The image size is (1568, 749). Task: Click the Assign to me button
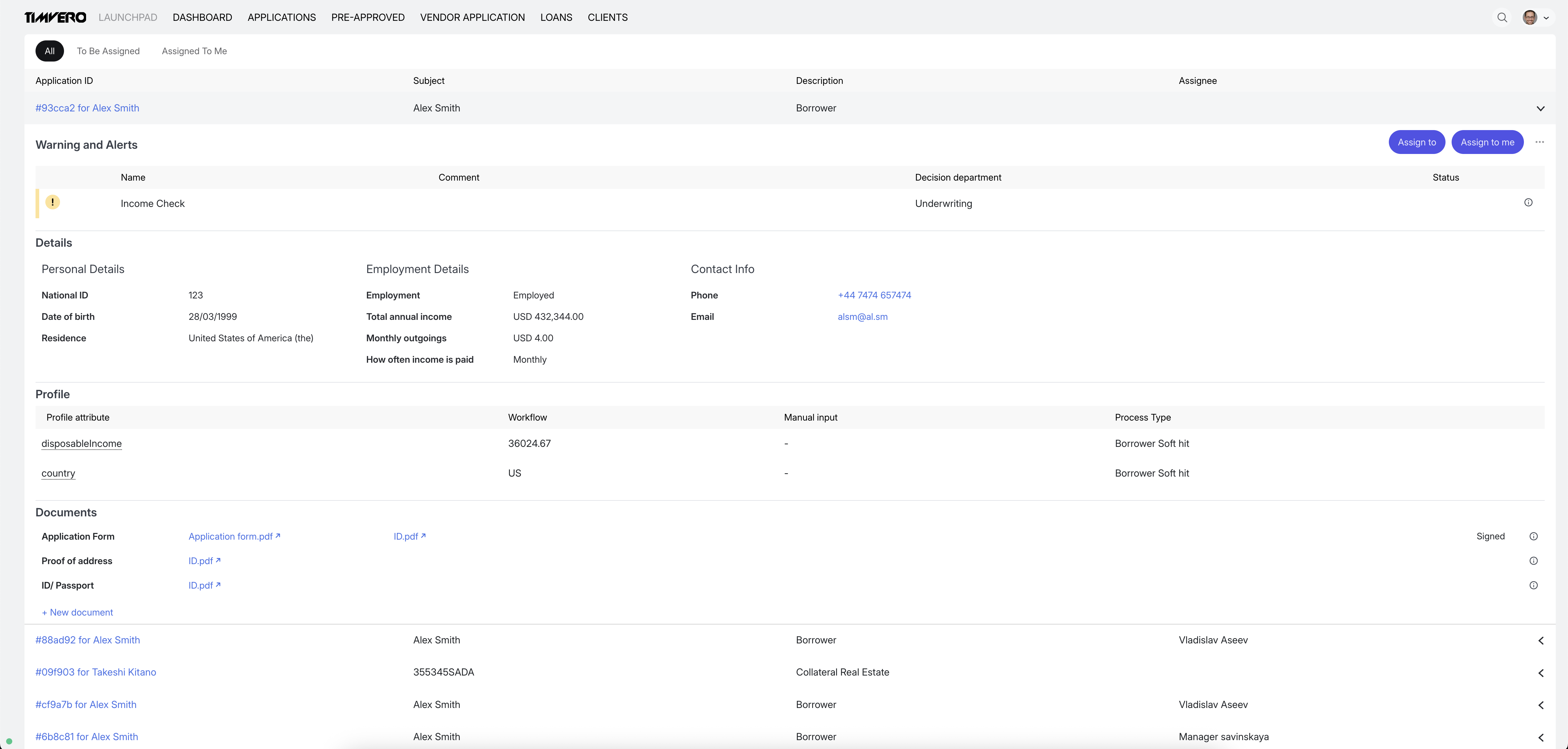pos(1487,142)
